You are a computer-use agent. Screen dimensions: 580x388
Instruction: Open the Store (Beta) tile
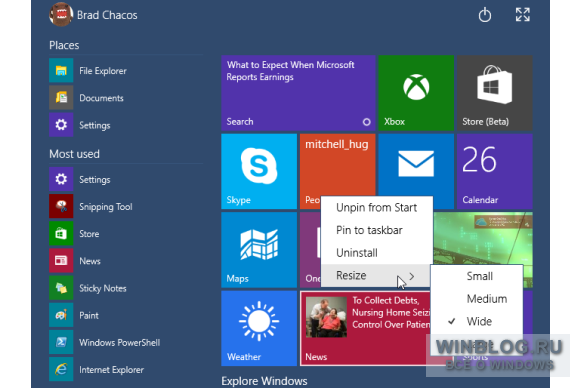495,93
